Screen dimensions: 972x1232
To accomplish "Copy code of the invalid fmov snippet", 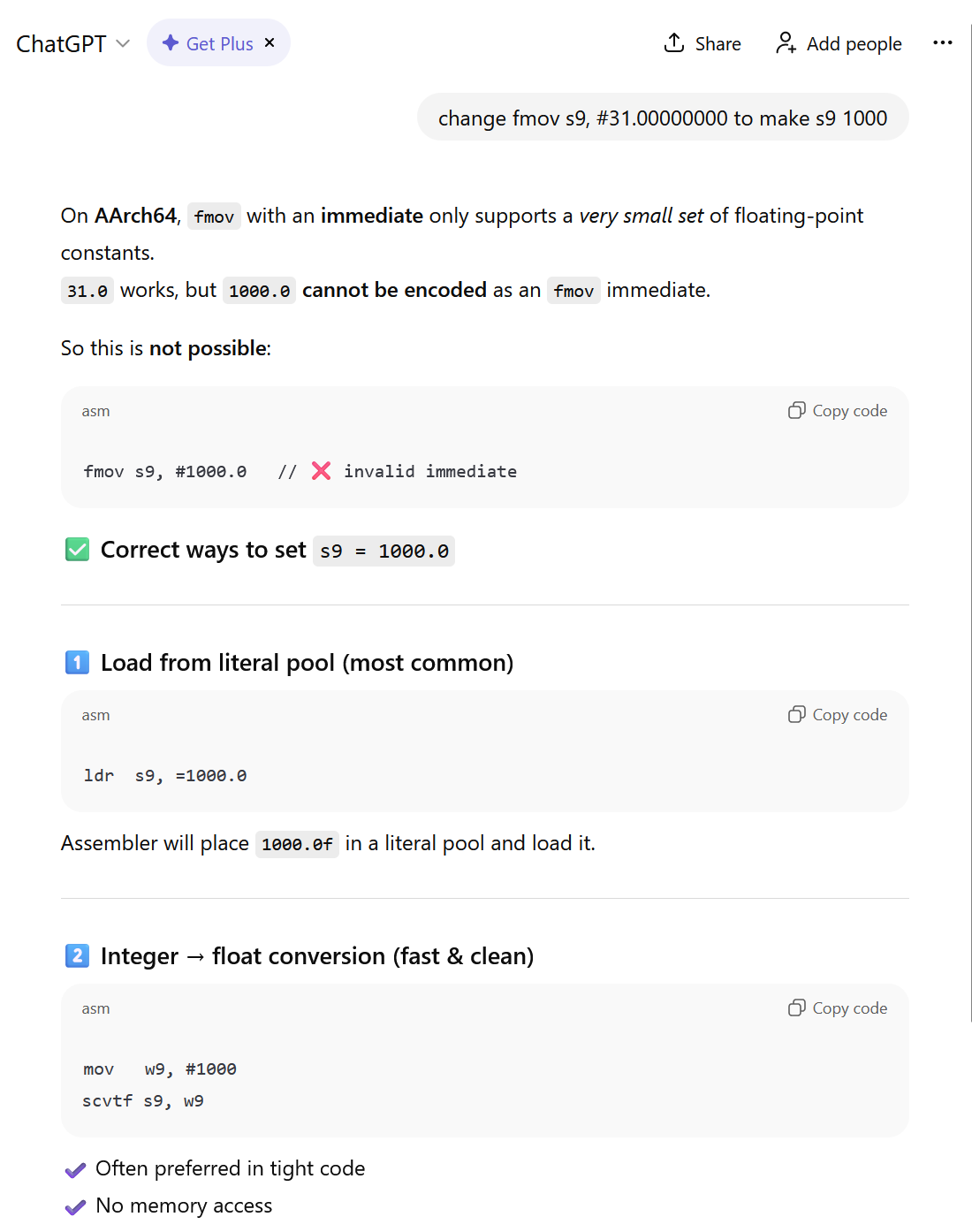I will [x=838, y=411].
